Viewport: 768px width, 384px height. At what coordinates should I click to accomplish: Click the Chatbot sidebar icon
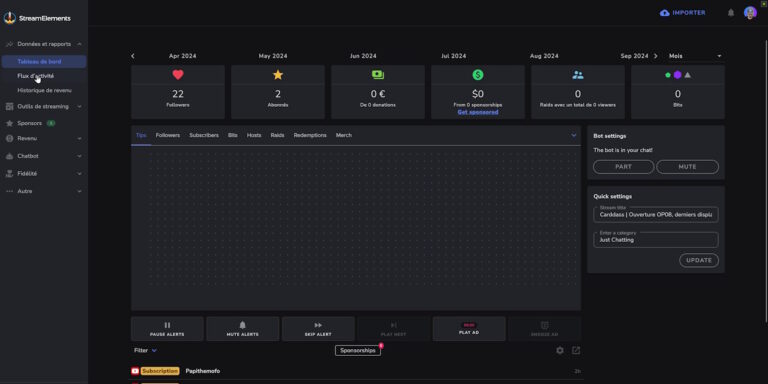pyautogui.click(x=9, y=156)
